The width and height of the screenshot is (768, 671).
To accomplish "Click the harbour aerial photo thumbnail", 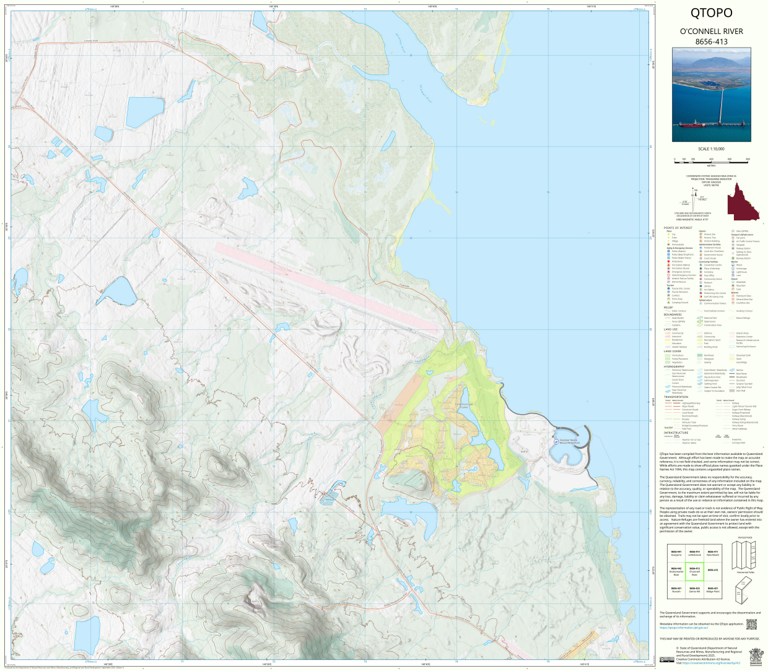I will pyautogui.click(x=711, y=95).
